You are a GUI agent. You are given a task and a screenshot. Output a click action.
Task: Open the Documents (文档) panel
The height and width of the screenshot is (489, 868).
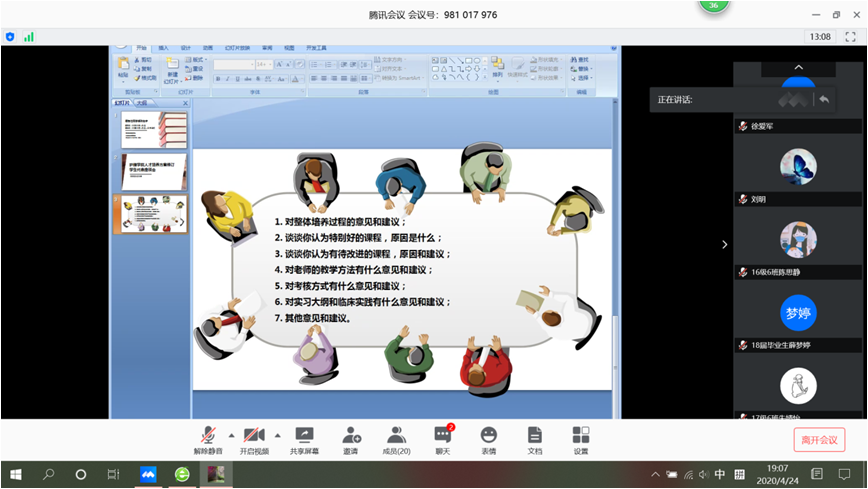(x=535, y=440)
